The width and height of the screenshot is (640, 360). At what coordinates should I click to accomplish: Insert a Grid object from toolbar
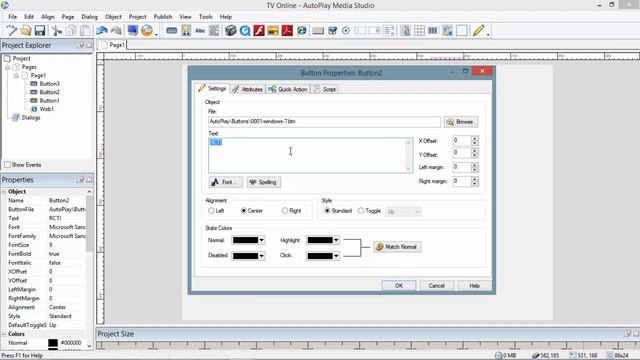pyautogui.click(x=419, y=31)
